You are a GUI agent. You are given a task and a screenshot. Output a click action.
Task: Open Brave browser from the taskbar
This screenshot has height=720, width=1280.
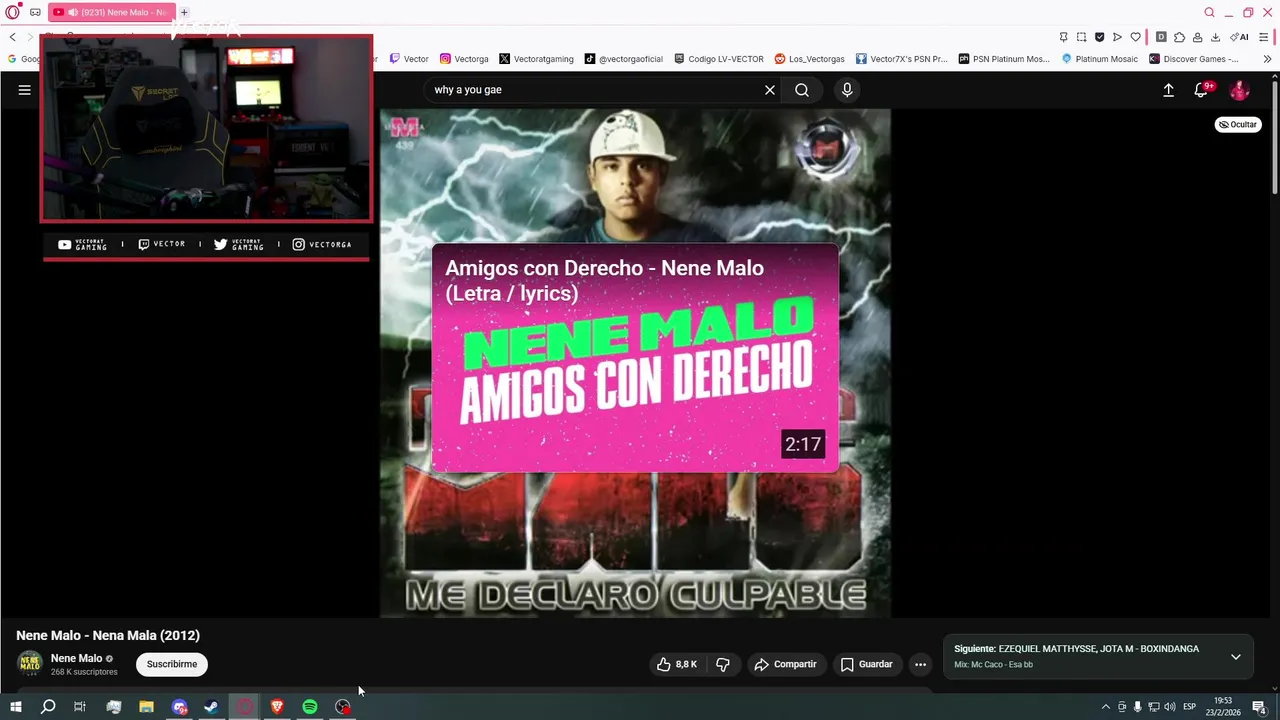[x=277, y=707]
